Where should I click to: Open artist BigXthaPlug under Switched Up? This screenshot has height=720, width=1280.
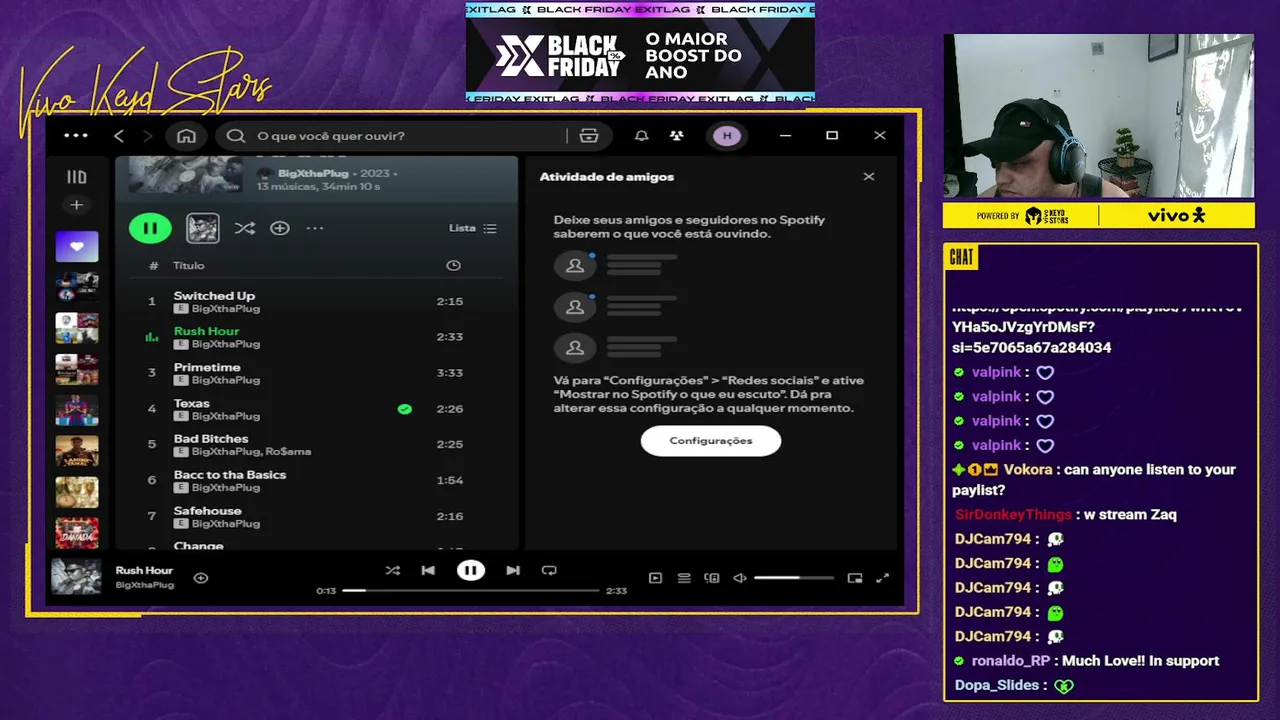click(x=226, y=309)
